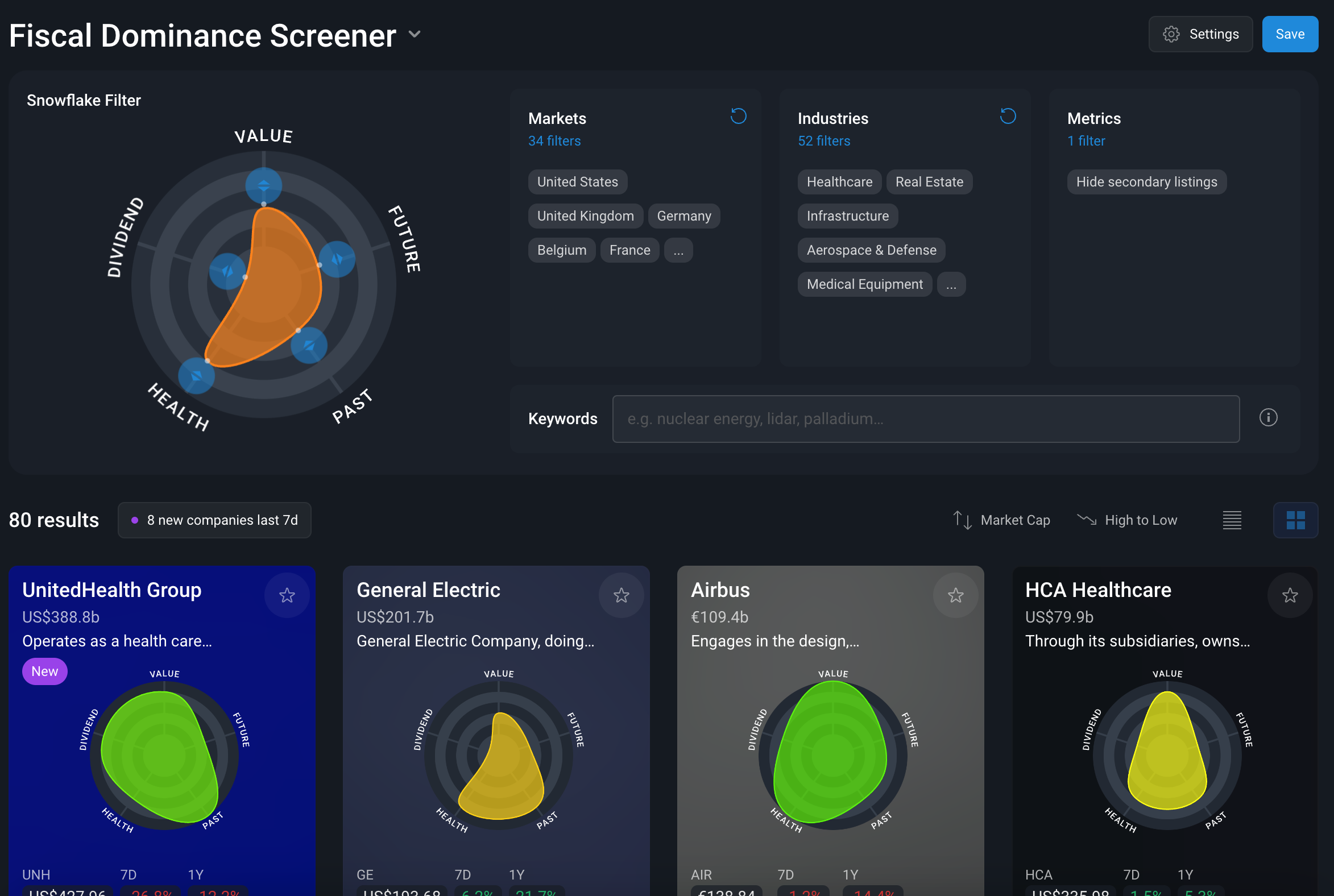Screen dimensions: 1334x896
Task: Select the Dividend slider handle on snowflake
Action: point(227,271)
